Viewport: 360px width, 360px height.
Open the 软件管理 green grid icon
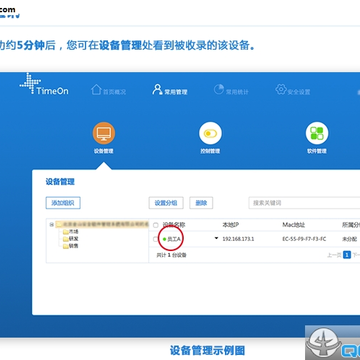tap(317, 133)
